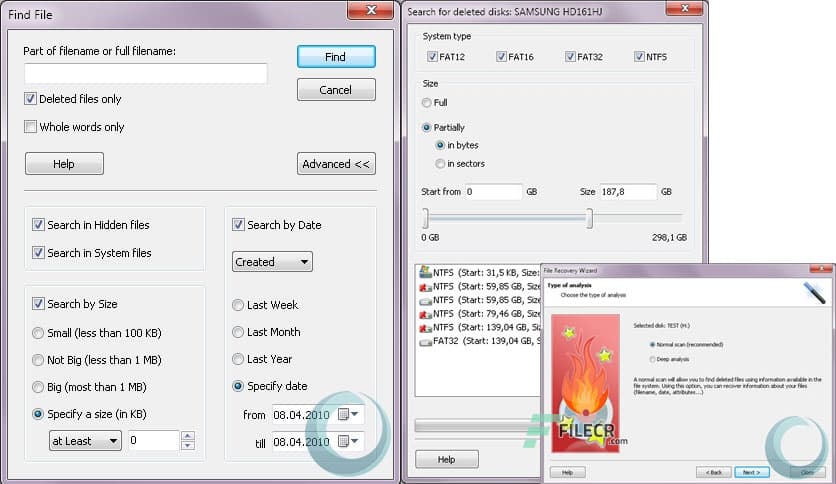The width and height of the screenshot is (836, 484).
Task: Click drive icon of NTFS row starting 31,5 KB
Action: (x=425, y=272)
